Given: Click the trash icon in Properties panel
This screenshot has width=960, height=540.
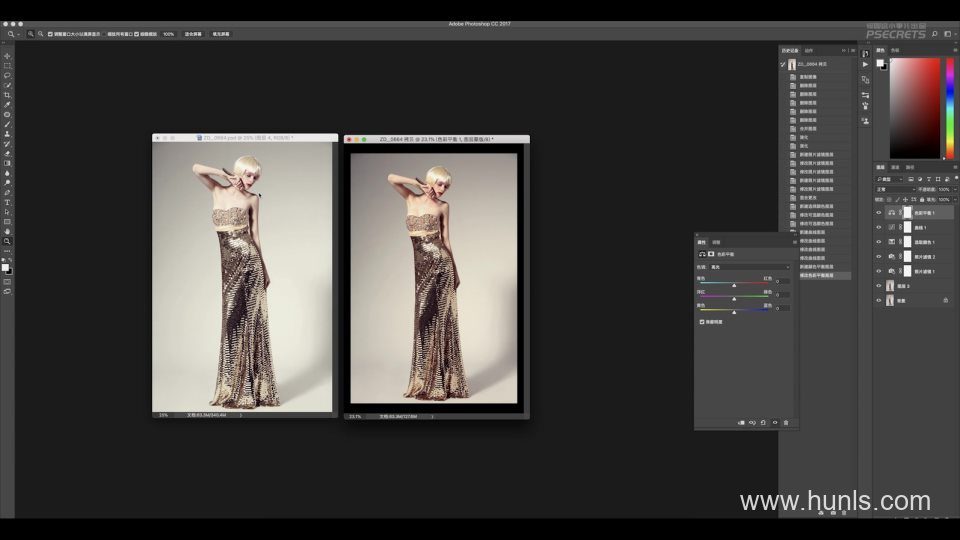Looking at the screenshot, I should (x=786, y=423).
